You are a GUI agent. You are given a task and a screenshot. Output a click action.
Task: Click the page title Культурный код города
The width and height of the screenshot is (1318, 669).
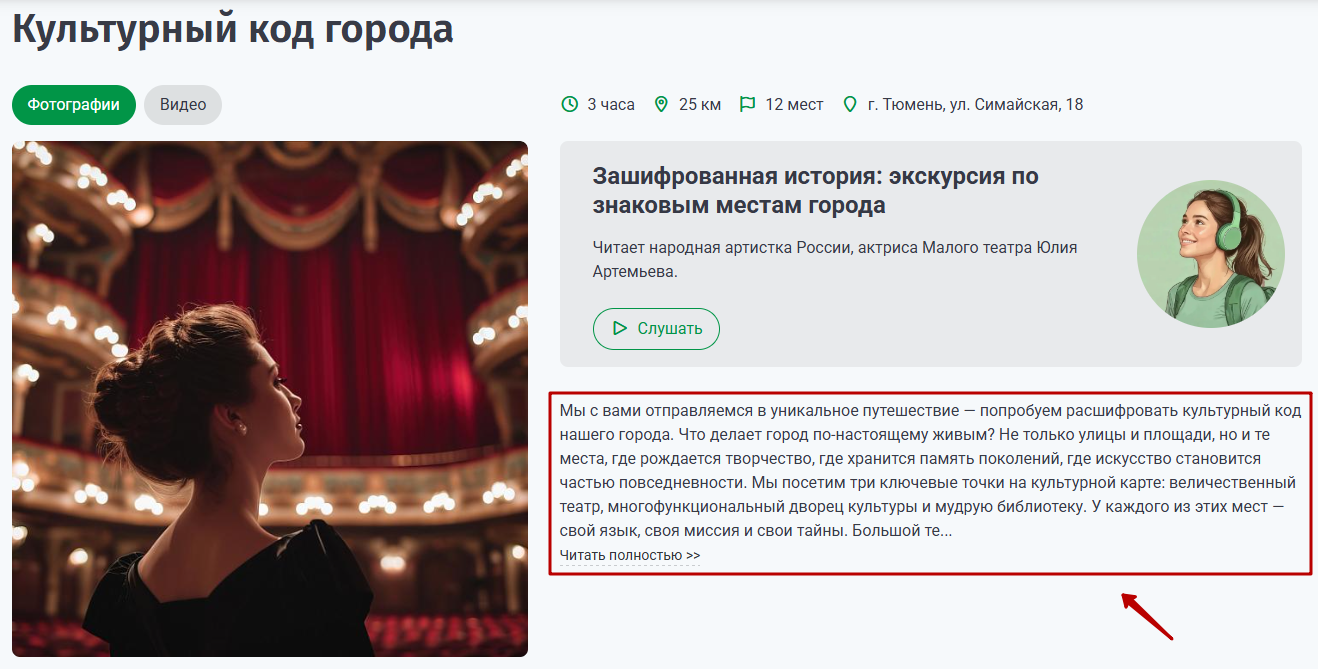point(233,28)
